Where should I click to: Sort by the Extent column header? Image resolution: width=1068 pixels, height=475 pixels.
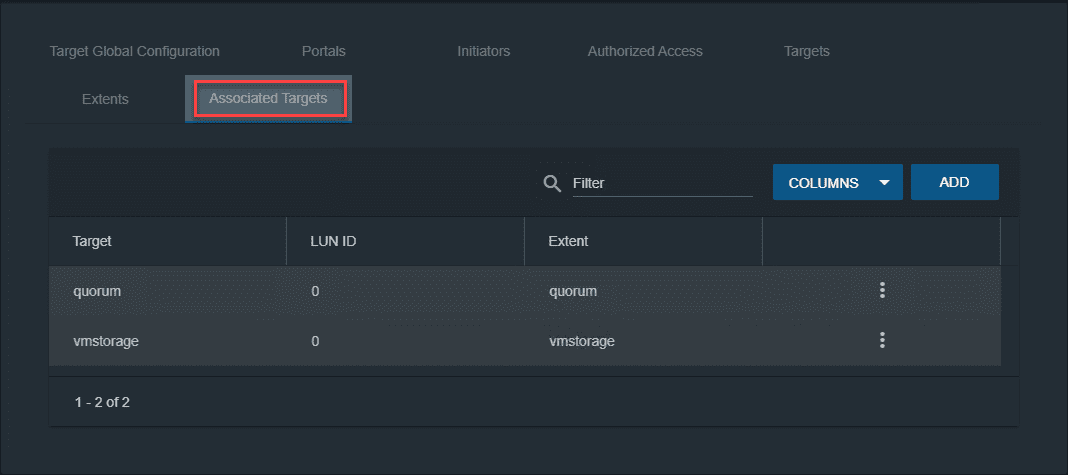pyautogui.click(x=568, y=241)
